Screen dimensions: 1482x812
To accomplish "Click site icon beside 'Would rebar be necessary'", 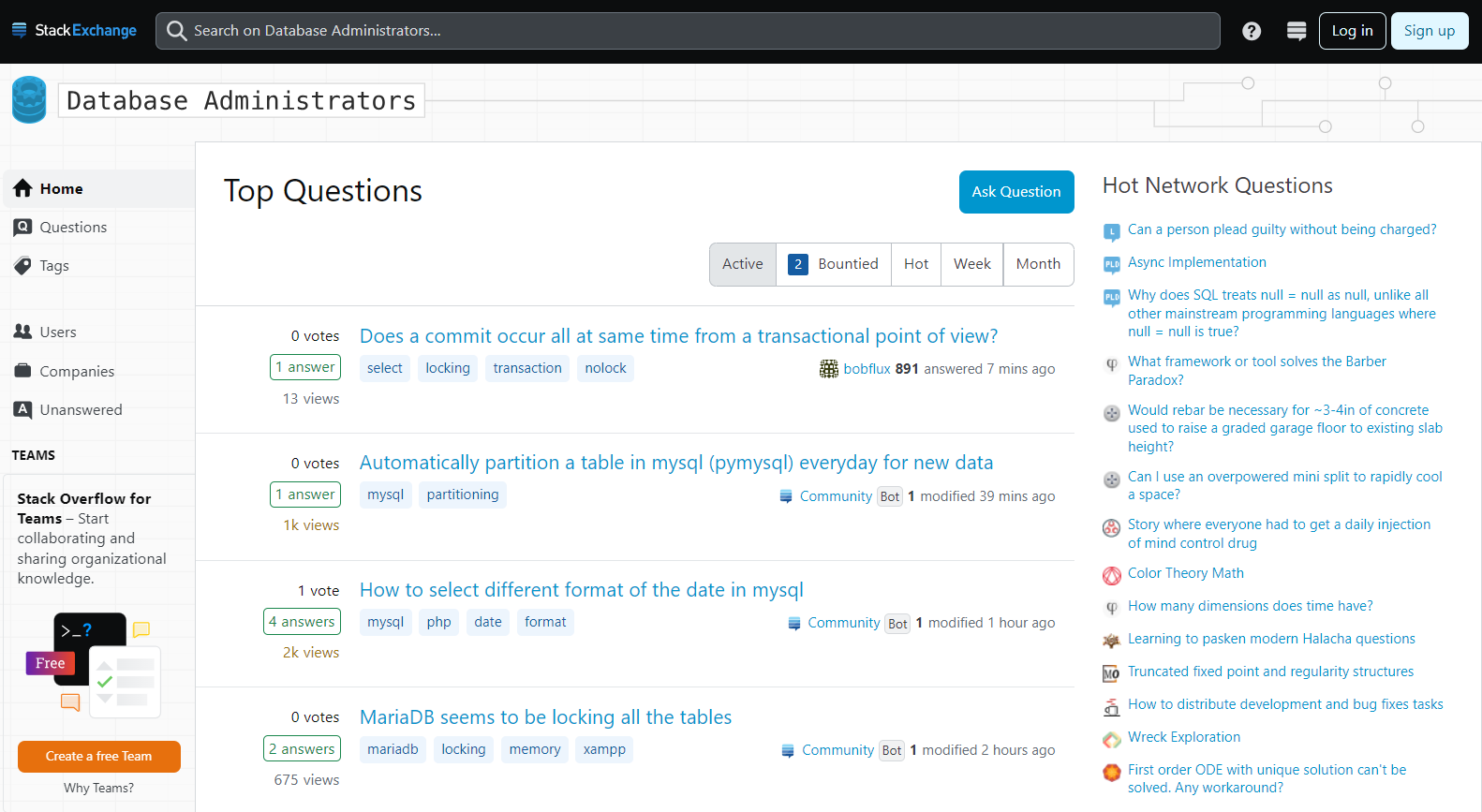I will point(1112,413).
